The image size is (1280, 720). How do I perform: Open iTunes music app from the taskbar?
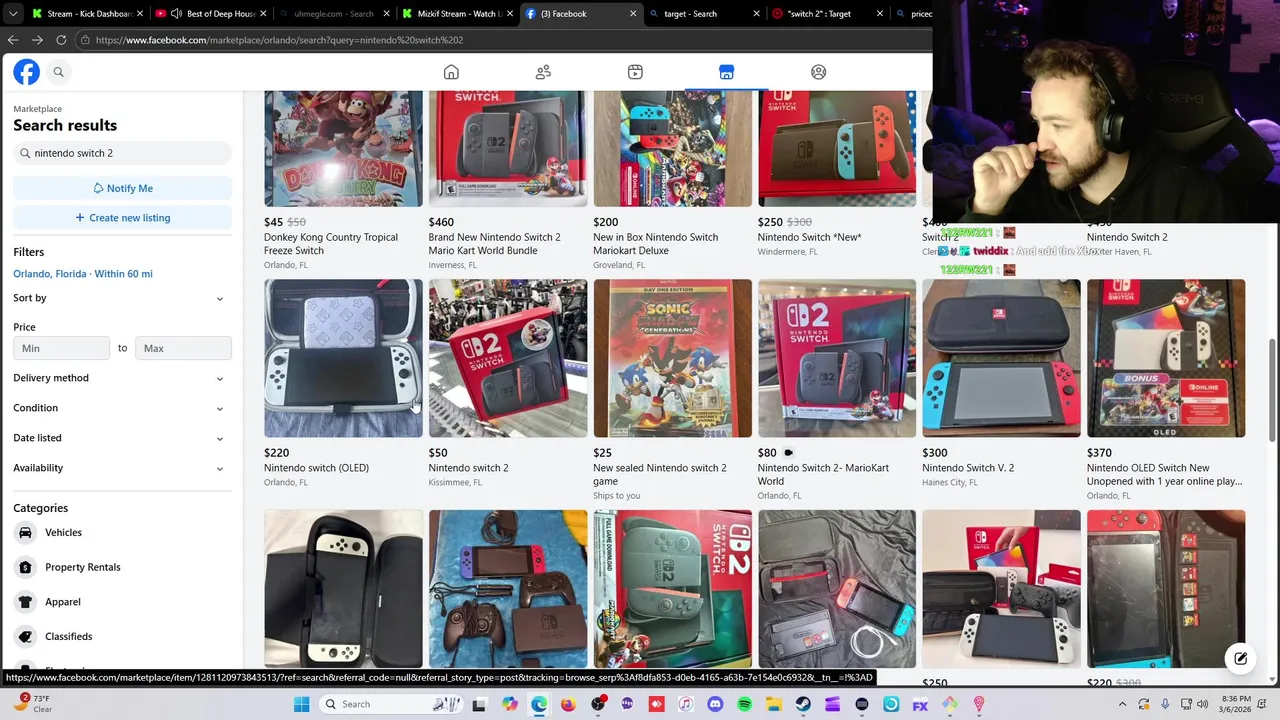tap(685, 704)
